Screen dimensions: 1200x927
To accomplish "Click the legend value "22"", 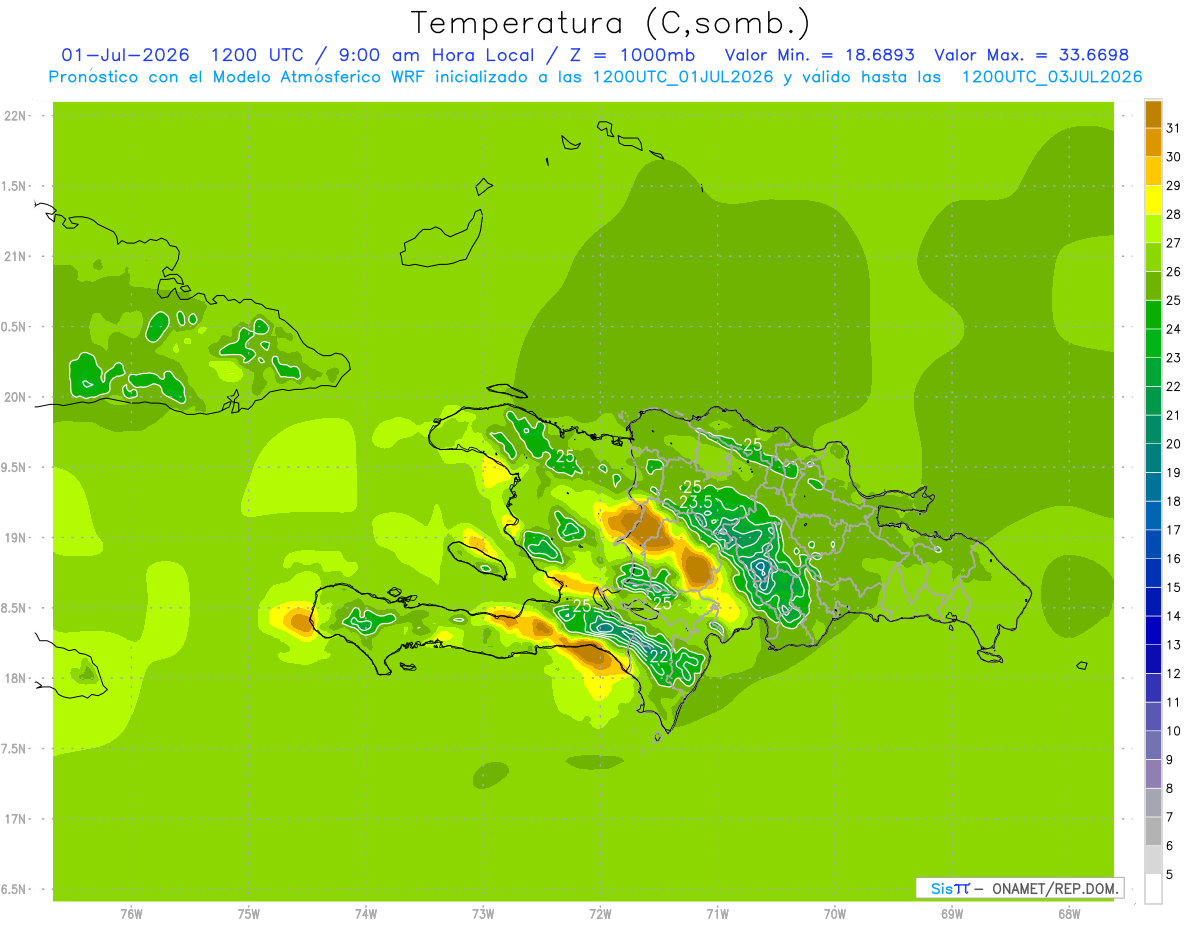I will coord(1174,386).
